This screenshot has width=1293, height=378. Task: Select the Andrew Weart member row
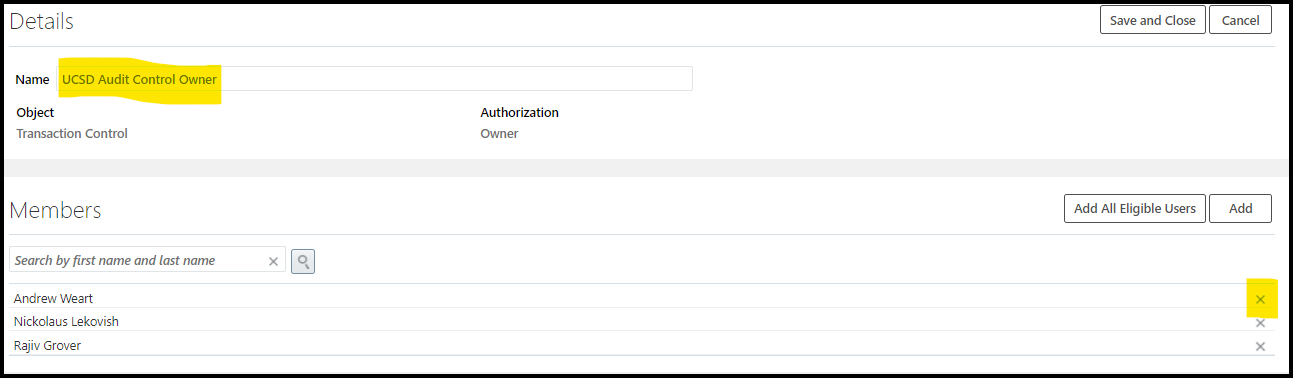coord(641,298)
